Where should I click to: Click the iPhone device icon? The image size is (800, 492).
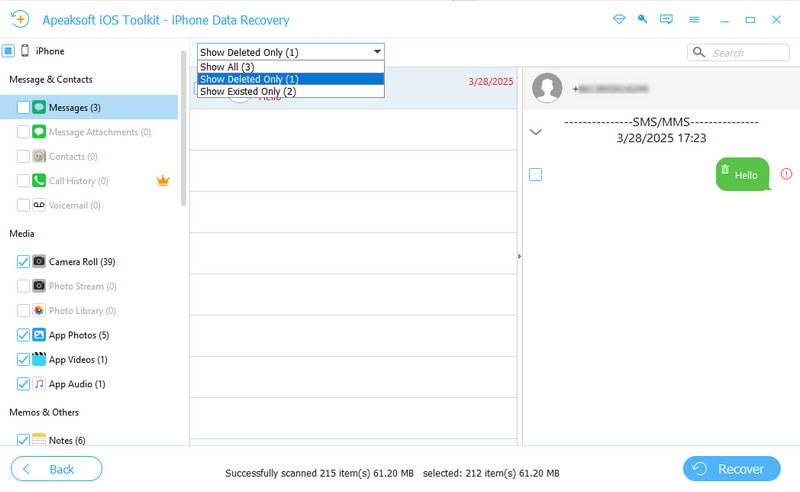(24, 51)
